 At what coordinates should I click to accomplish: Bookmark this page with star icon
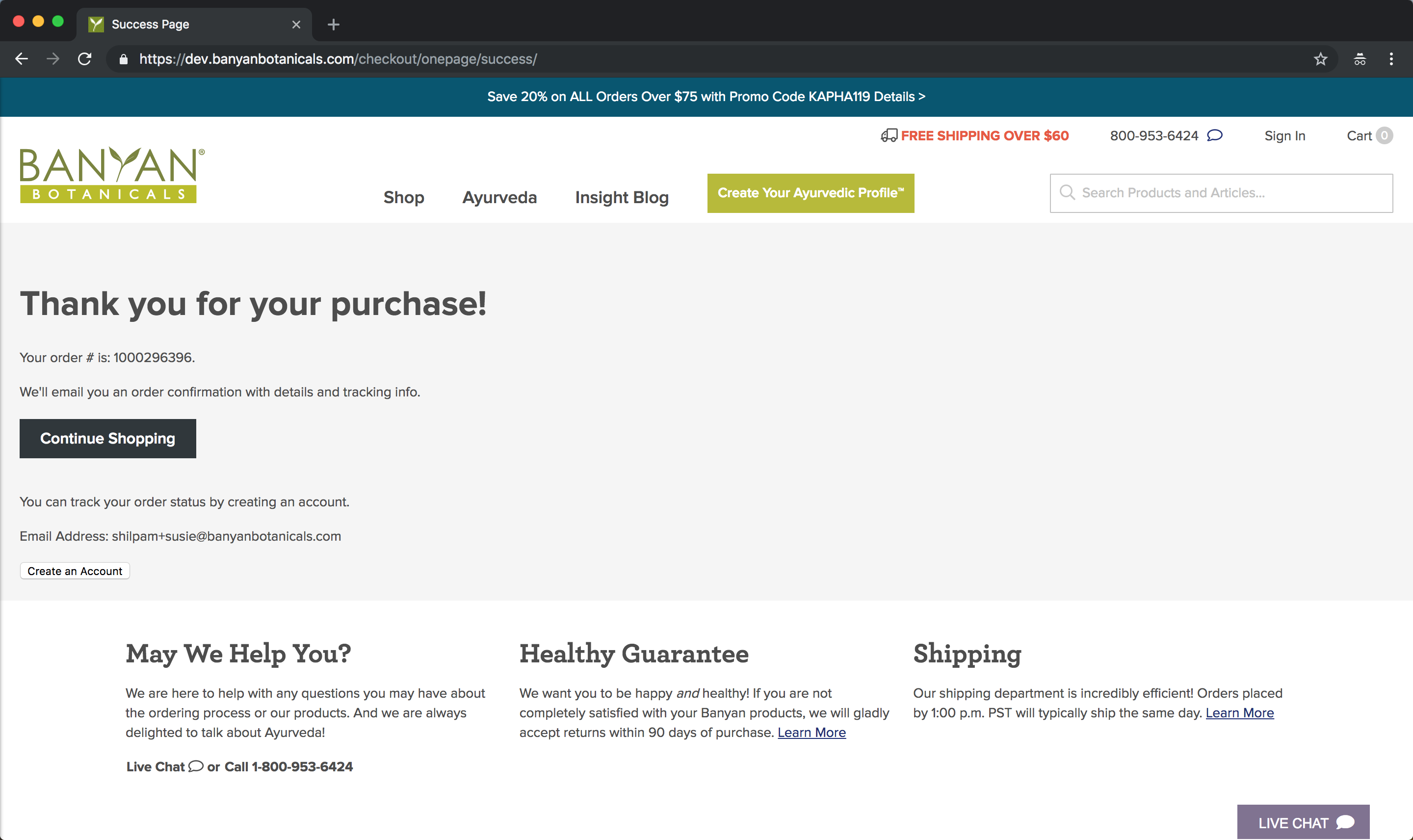coord(1320,59)
